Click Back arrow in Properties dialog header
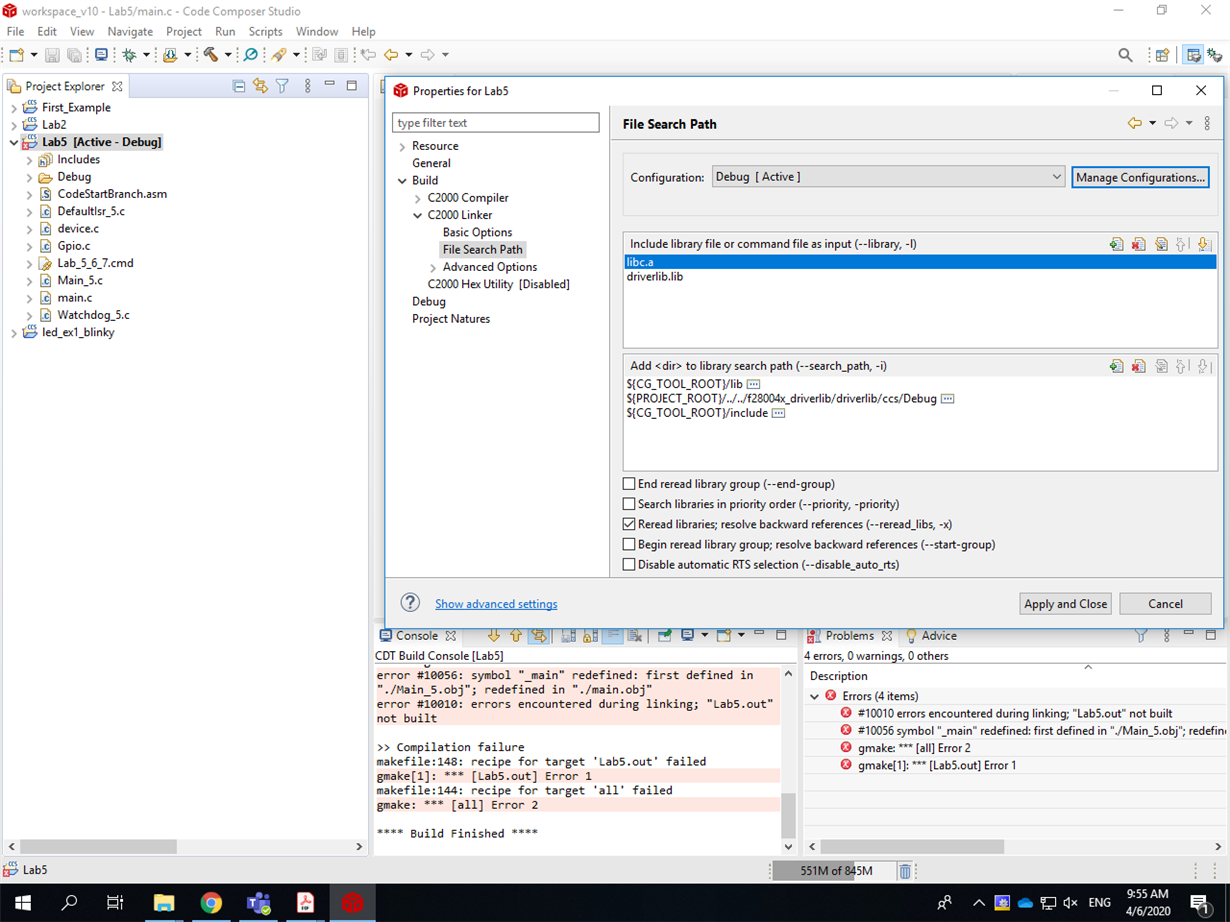The image size is (1230, 922). pyautogui.click(x=1134, y=124)
